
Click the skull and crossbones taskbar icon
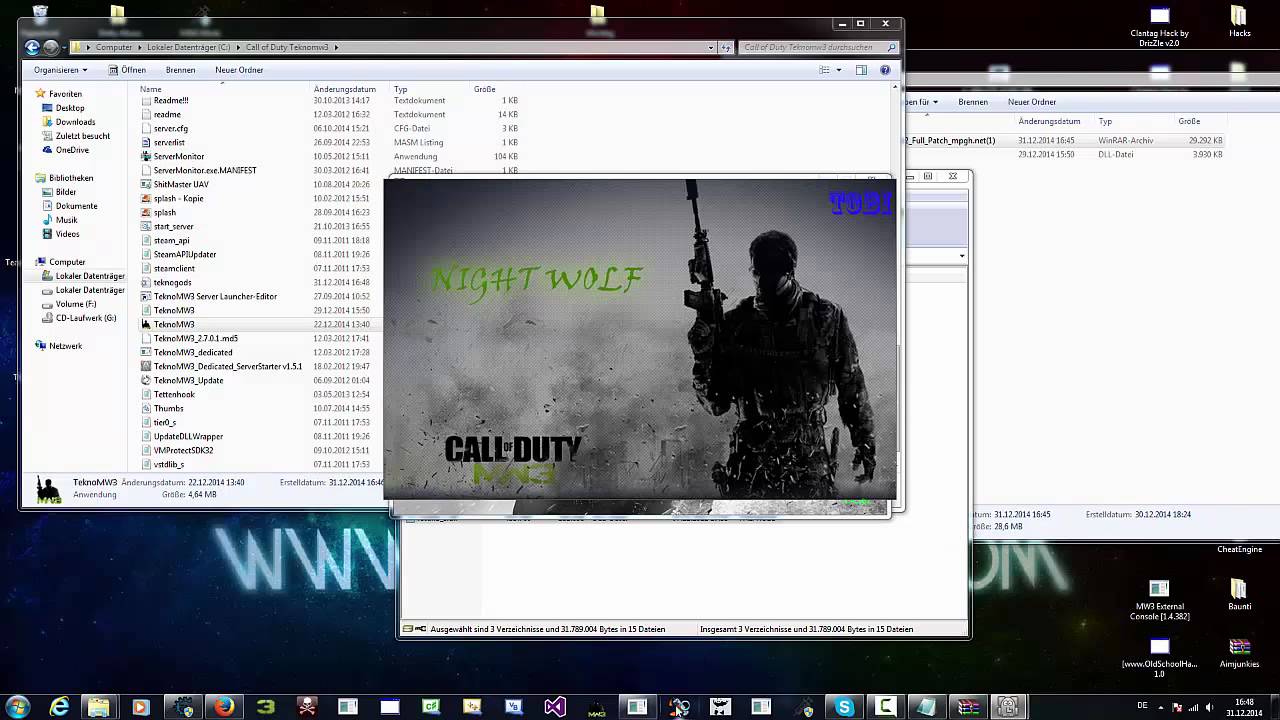click(x=307, y=707)
